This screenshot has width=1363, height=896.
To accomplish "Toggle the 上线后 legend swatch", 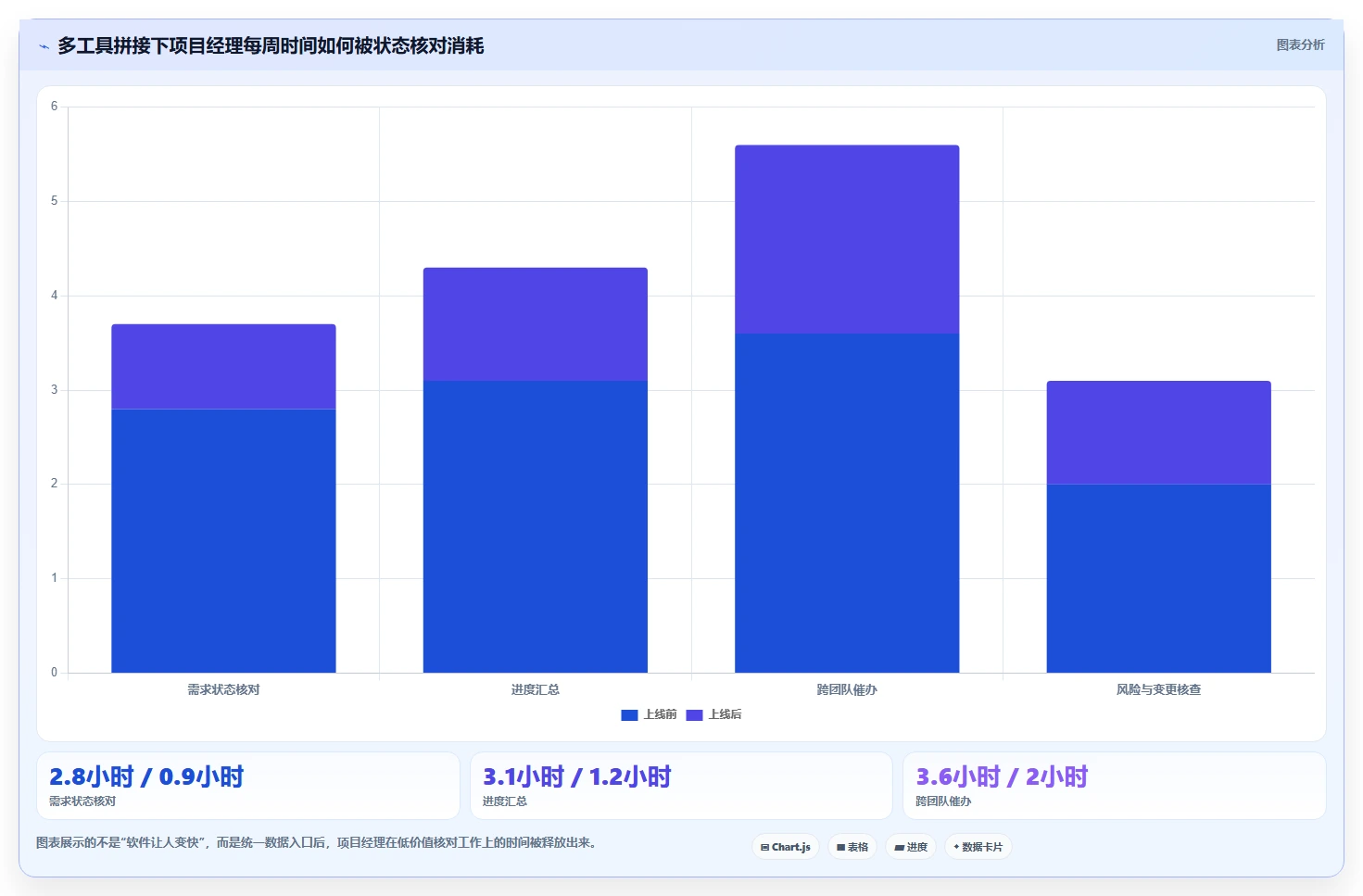I will 694,714.
